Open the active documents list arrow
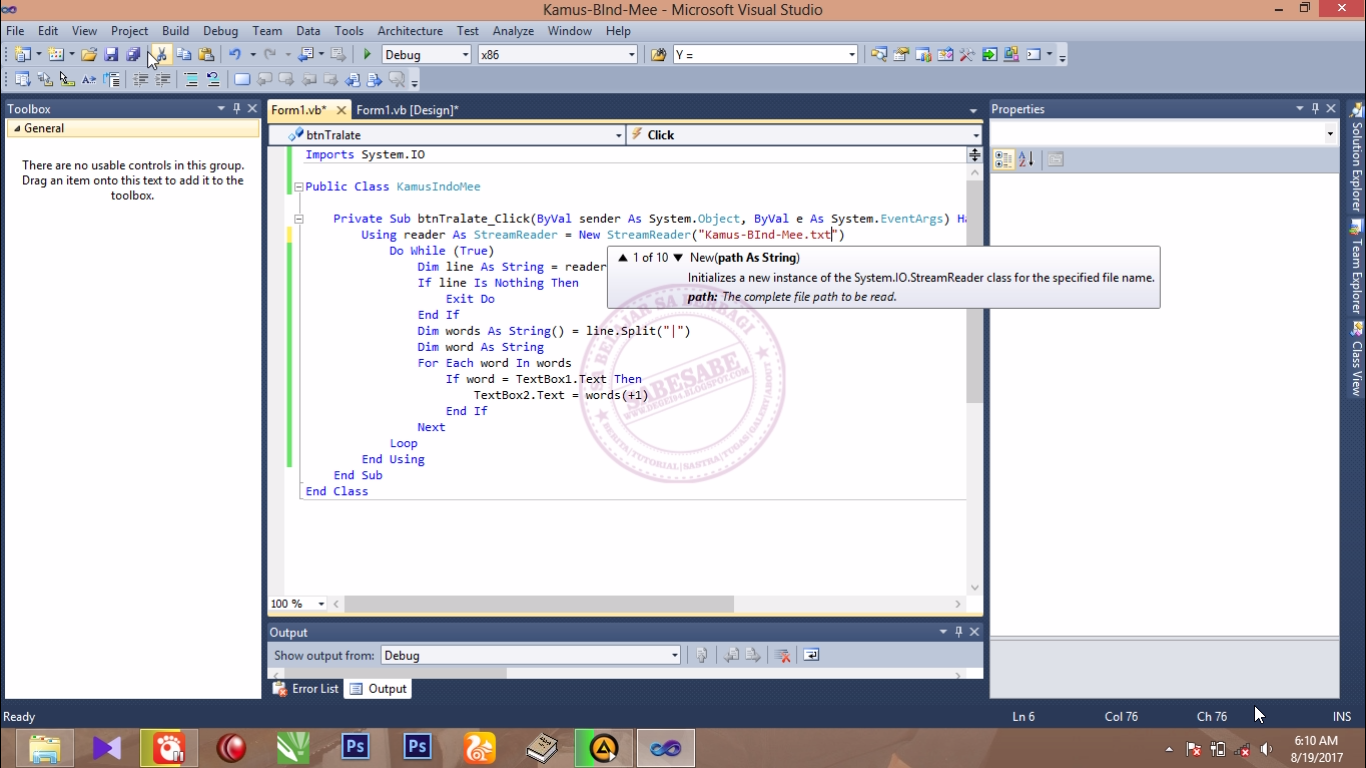1366x768 pixels. 973,110
